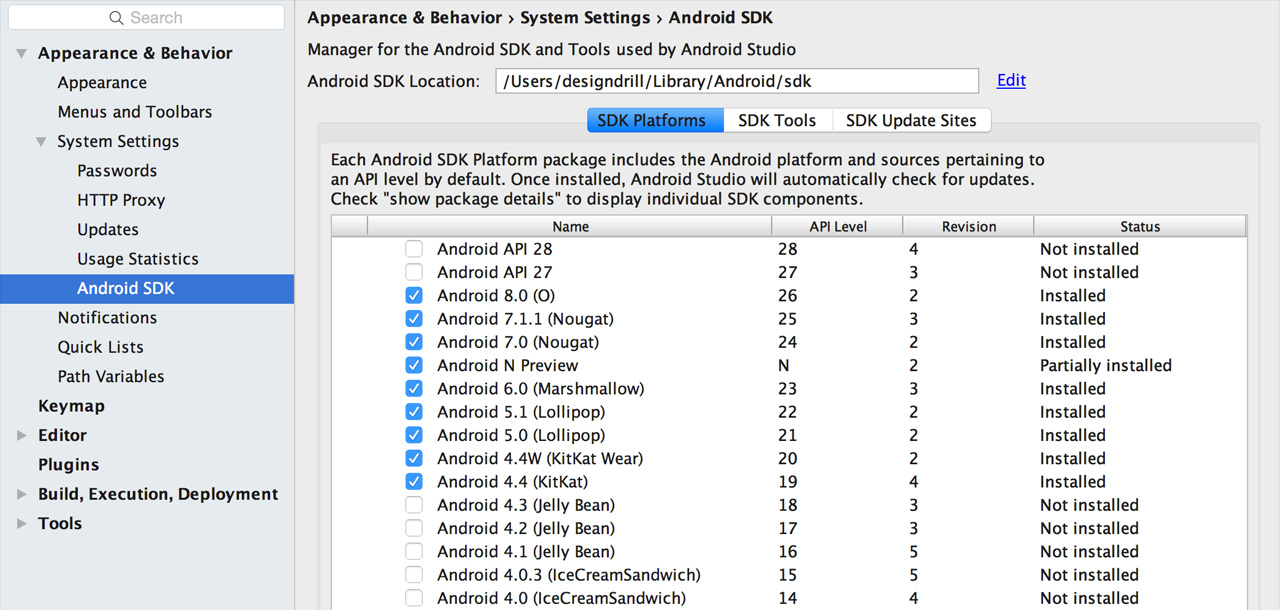
Task: Click the Edit link for SDK location
Action: pyautogui.click(x=1011, y=80)
